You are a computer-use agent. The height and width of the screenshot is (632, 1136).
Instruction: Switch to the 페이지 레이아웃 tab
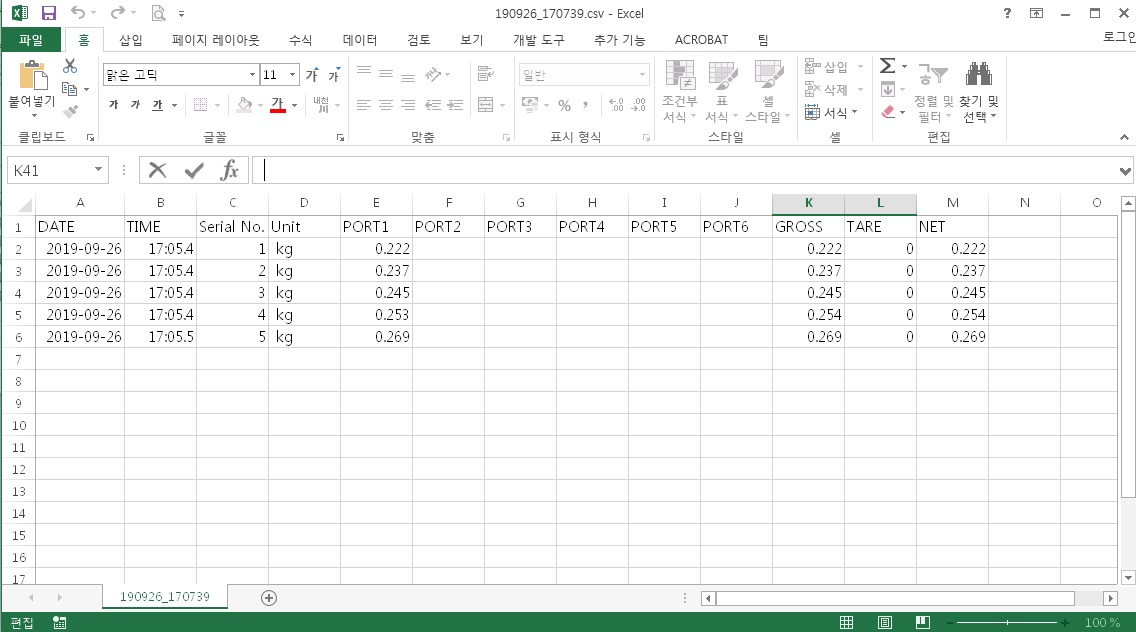pos(215,40)
